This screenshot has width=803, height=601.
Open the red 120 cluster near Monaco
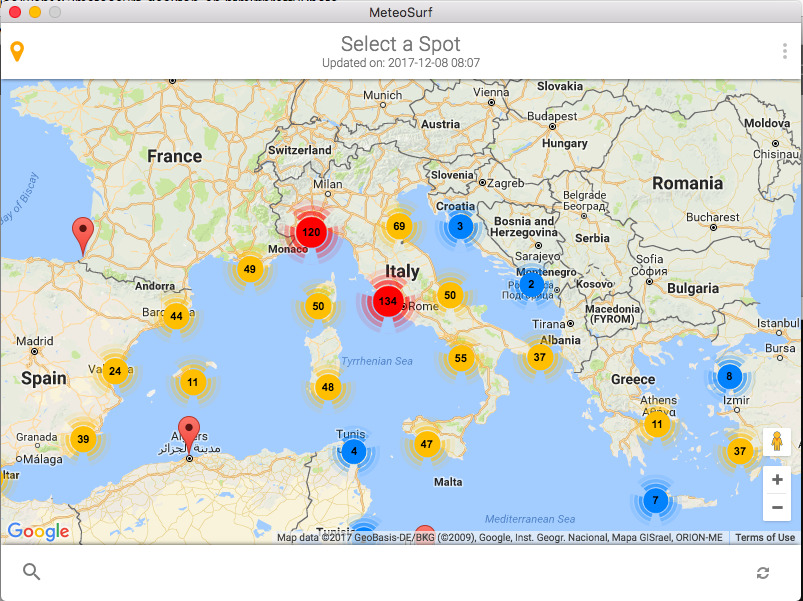311,232
